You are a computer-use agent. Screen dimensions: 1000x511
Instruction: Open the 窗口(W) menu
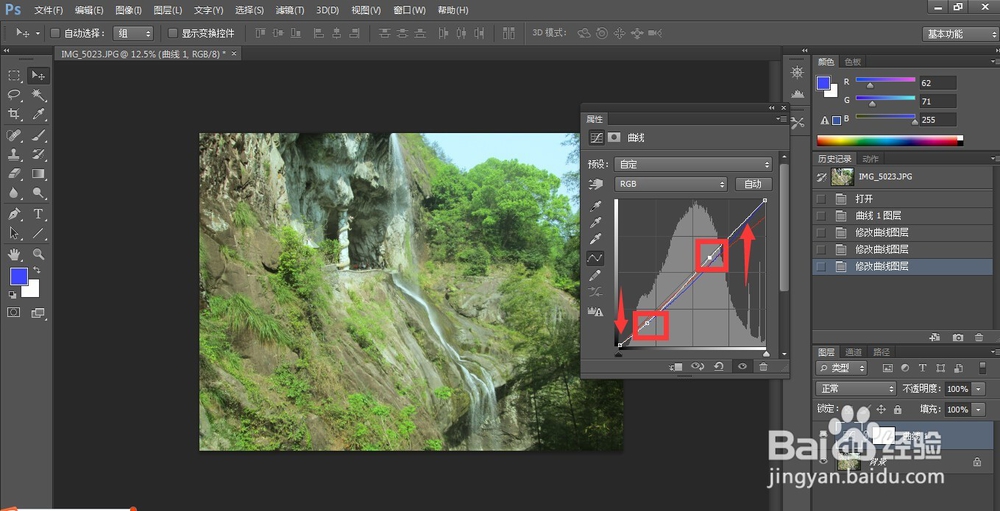[409, 10]
